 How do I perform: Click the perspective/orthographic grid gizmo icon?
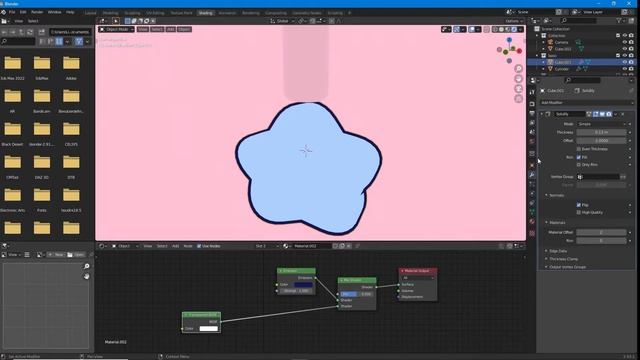click(x=518, y=99)
